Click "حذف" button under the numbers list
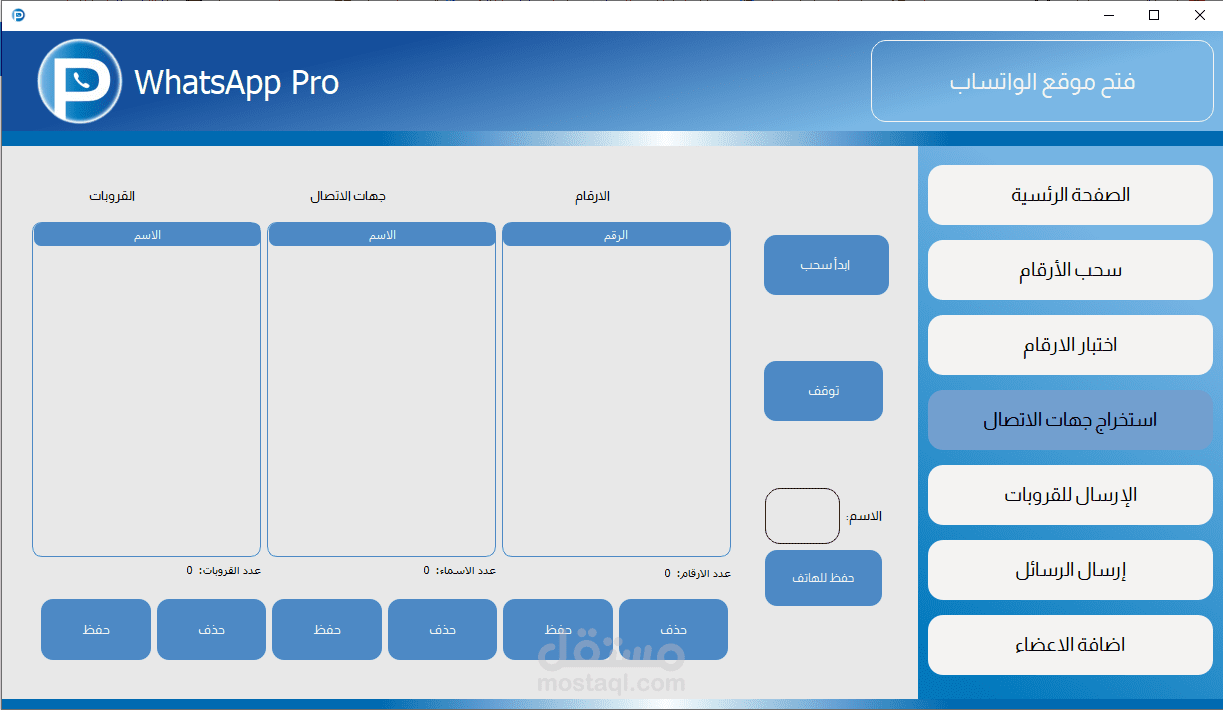 pyautogui.click(x=673, y=630)
